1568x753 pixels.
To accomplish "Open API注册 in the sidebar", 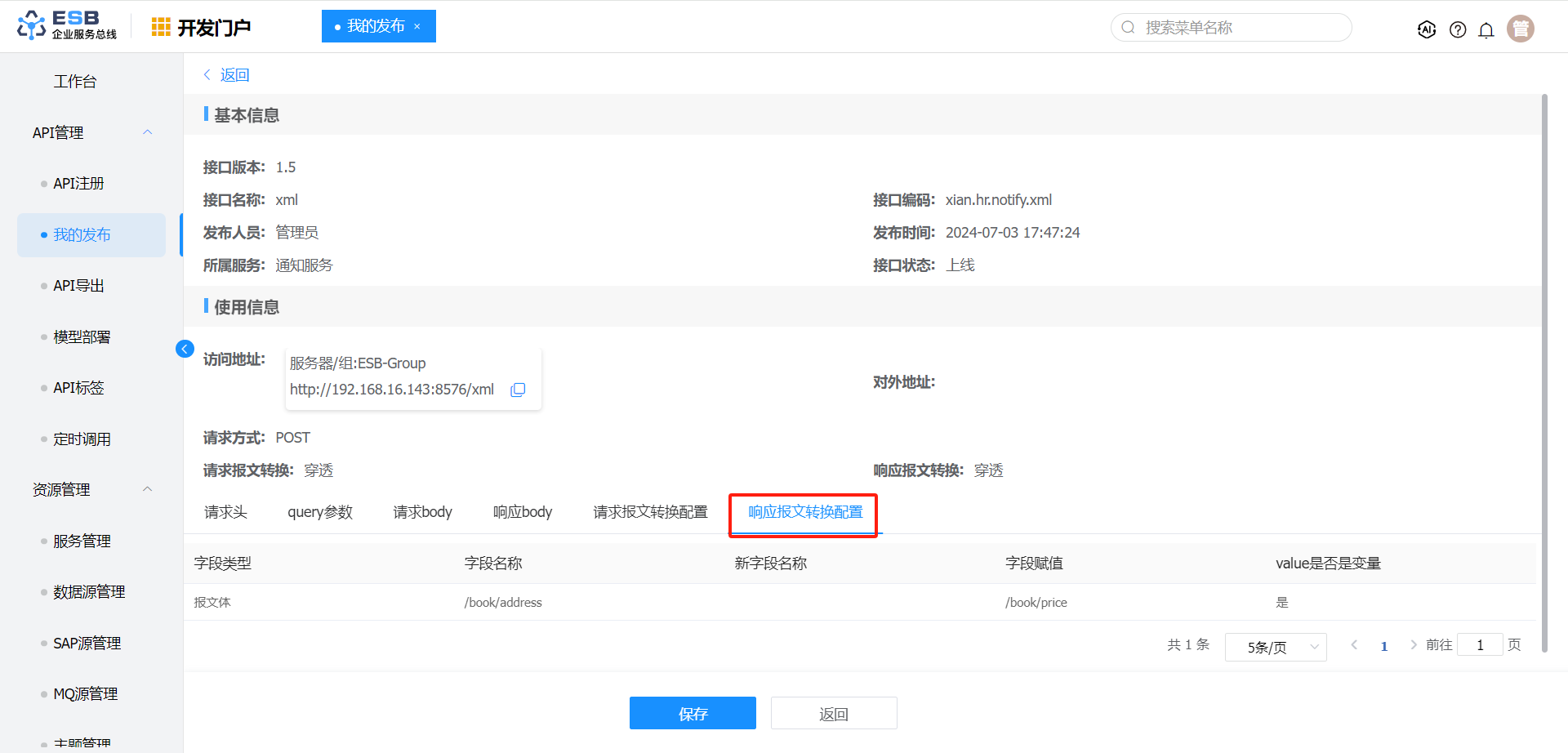I will 78,184.
